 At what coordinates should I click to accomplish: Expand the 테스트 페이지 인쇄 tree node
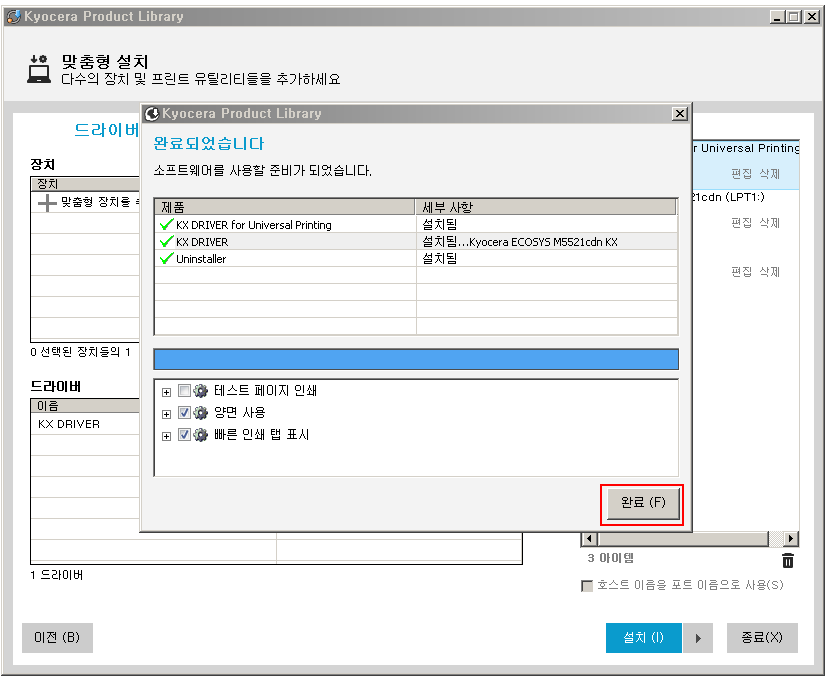tap(166, 392)
